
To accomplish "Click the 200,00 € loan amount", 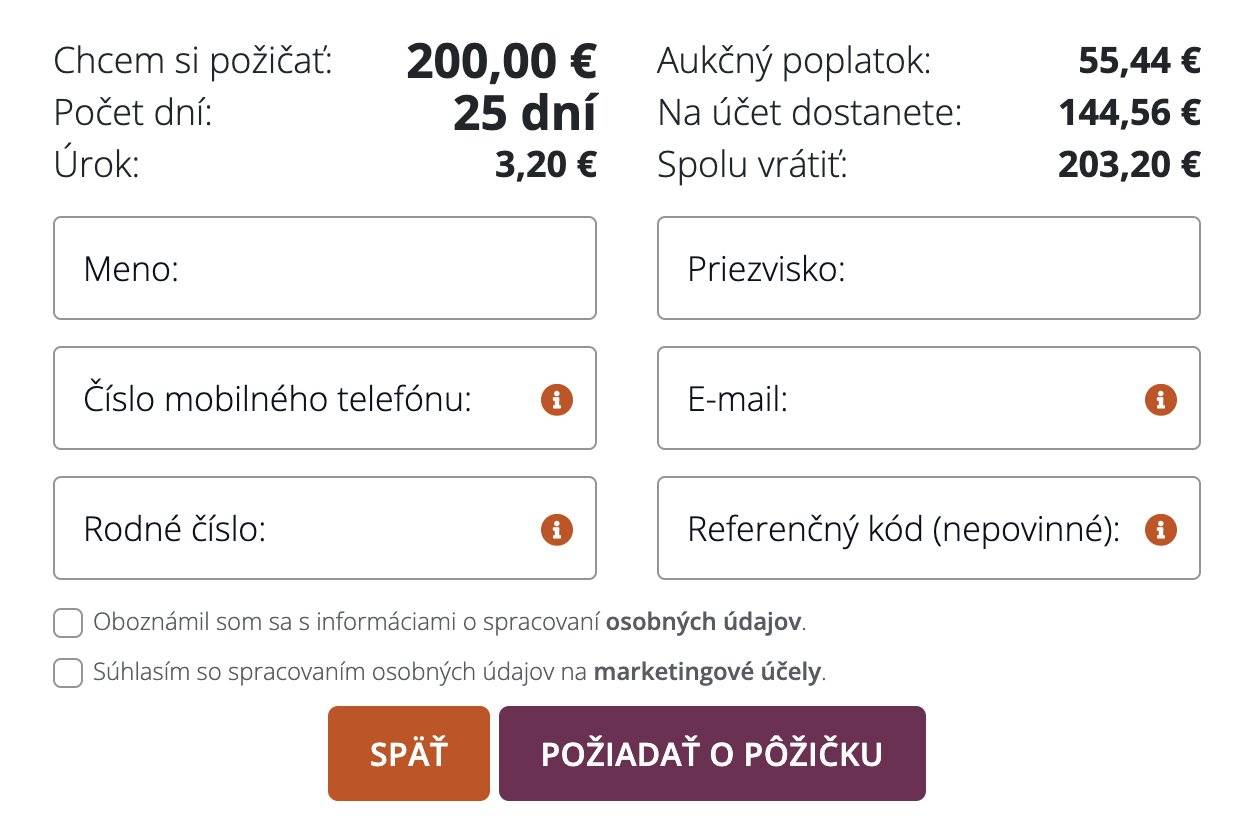I will (501, 62).
